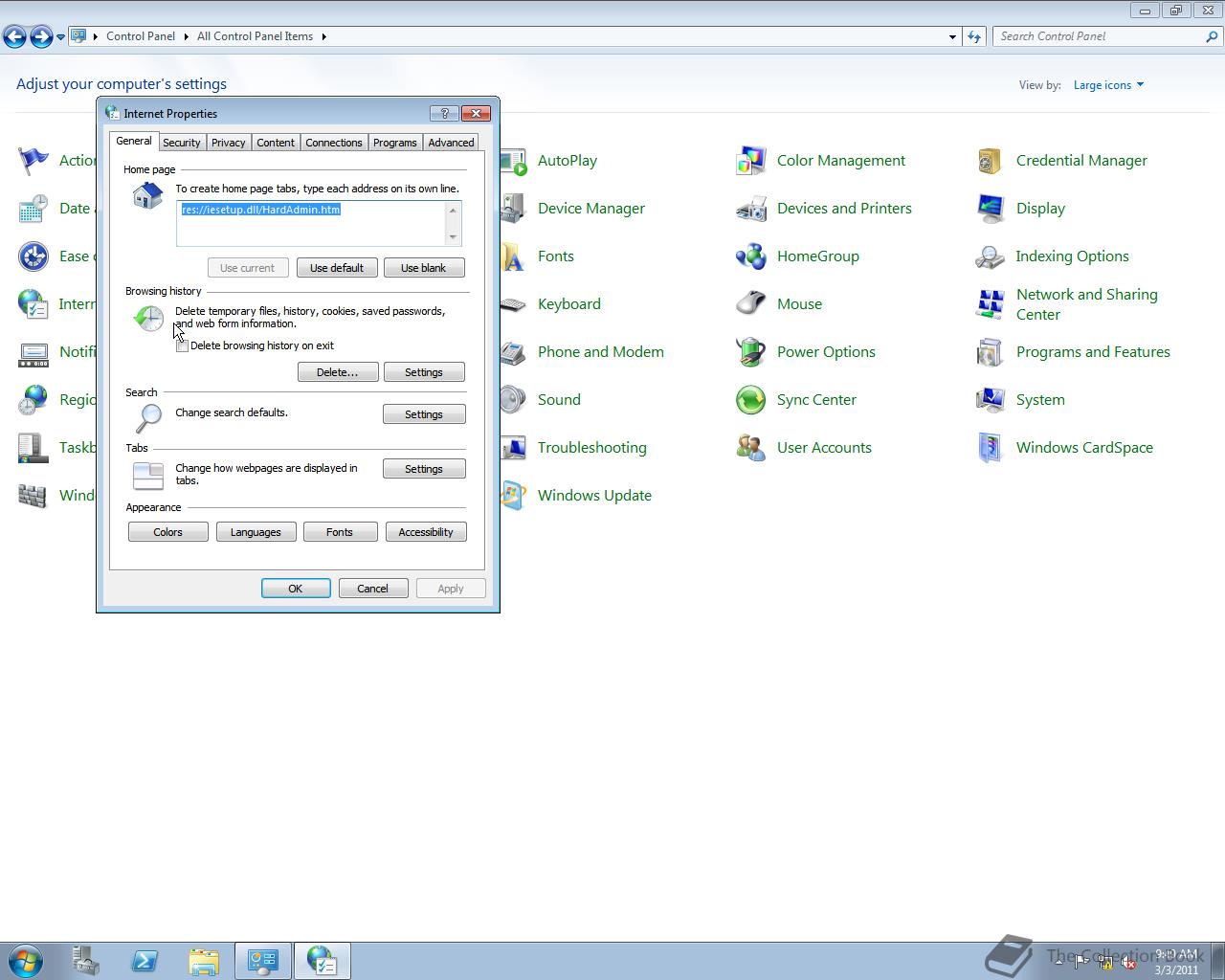1225x980 pixels.
Task: Click the Use blank button
Action: [x=424, y=268]
